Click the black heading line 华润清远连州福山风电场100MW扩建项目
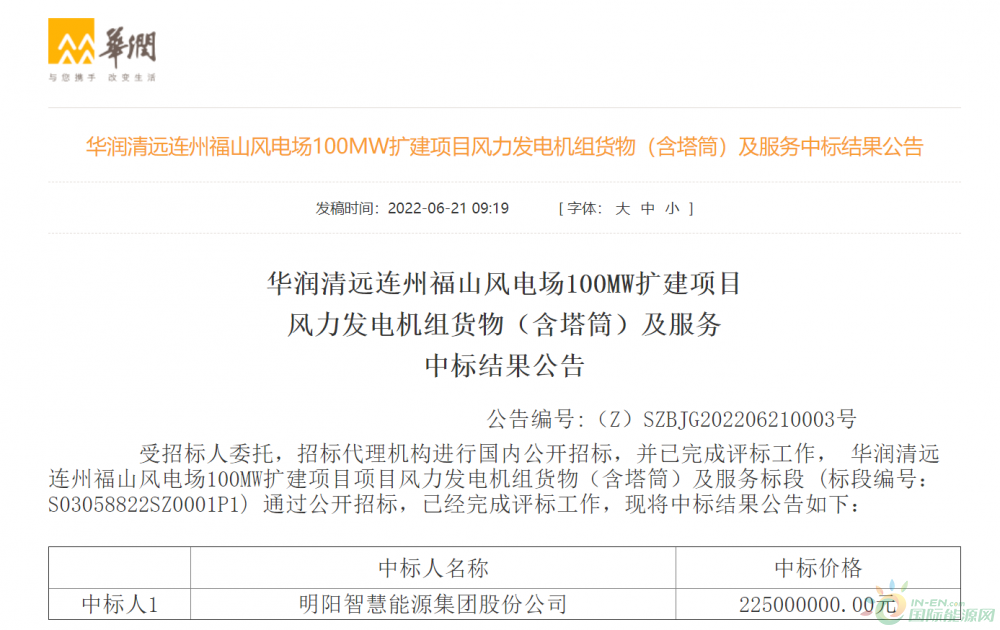Screen dimensions: 1000x630 (x=504, y=283)
